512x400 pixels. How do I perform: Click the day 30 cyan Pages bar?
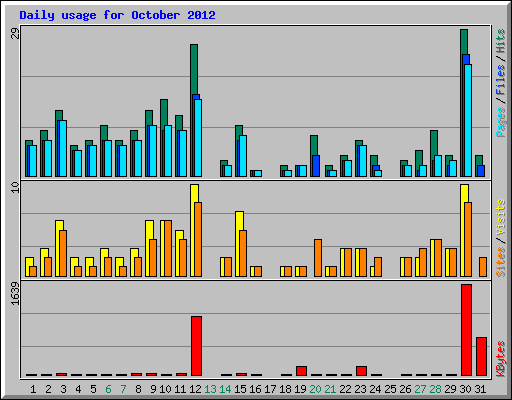coord(468,121)
